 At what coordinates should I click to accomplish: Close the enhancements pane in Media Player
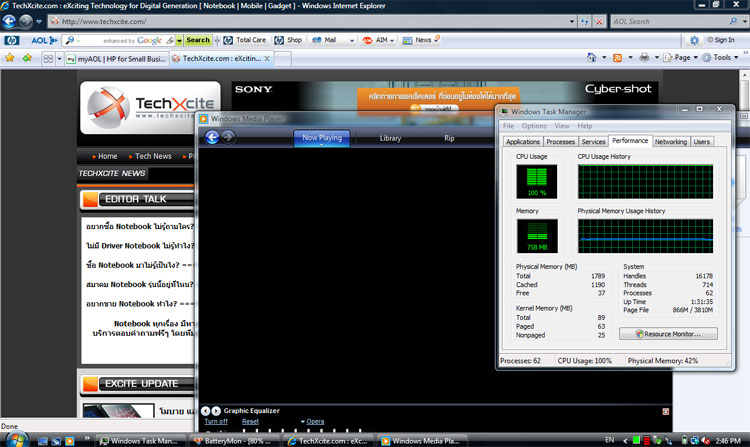[665, 411]
